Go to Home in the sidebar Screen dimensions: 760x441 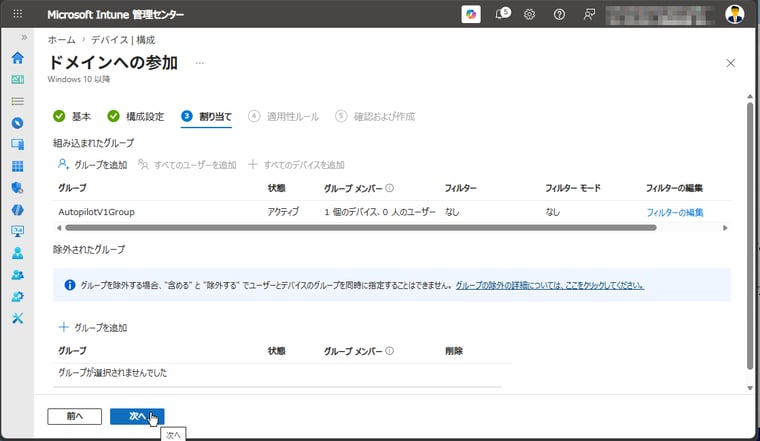17,58
